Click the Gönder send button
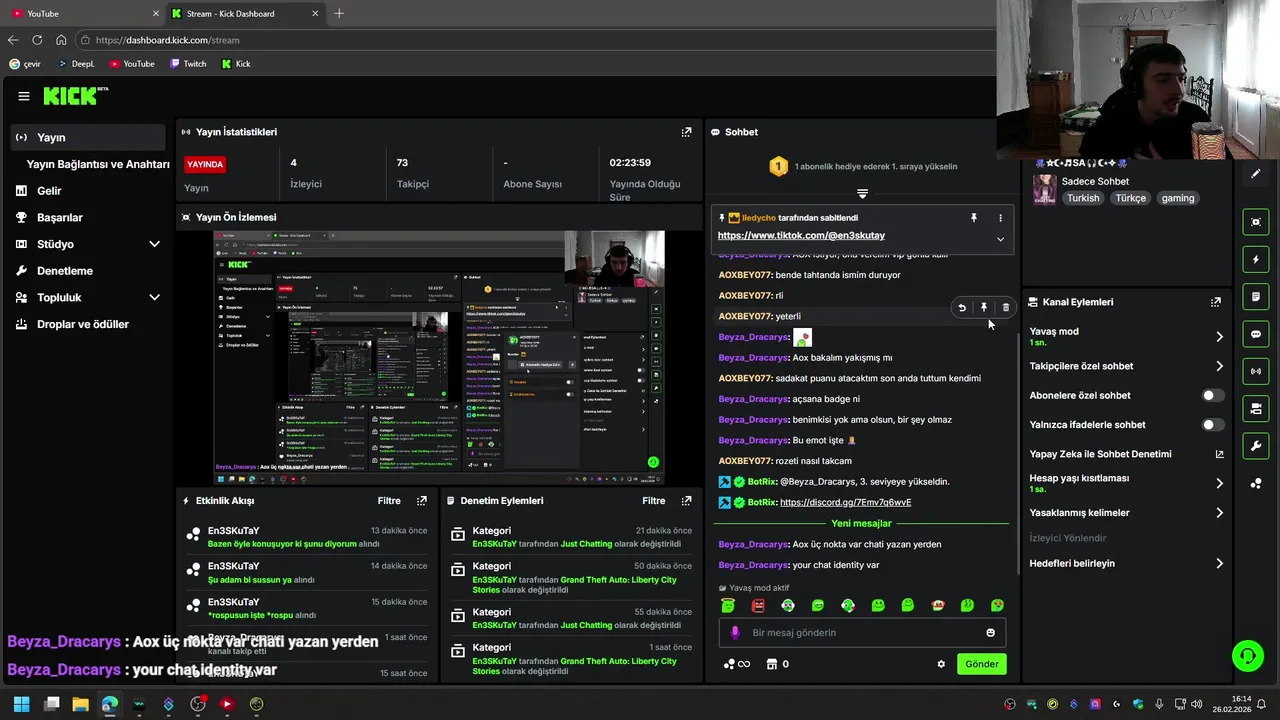1280x720 pixels. (981, 664)
